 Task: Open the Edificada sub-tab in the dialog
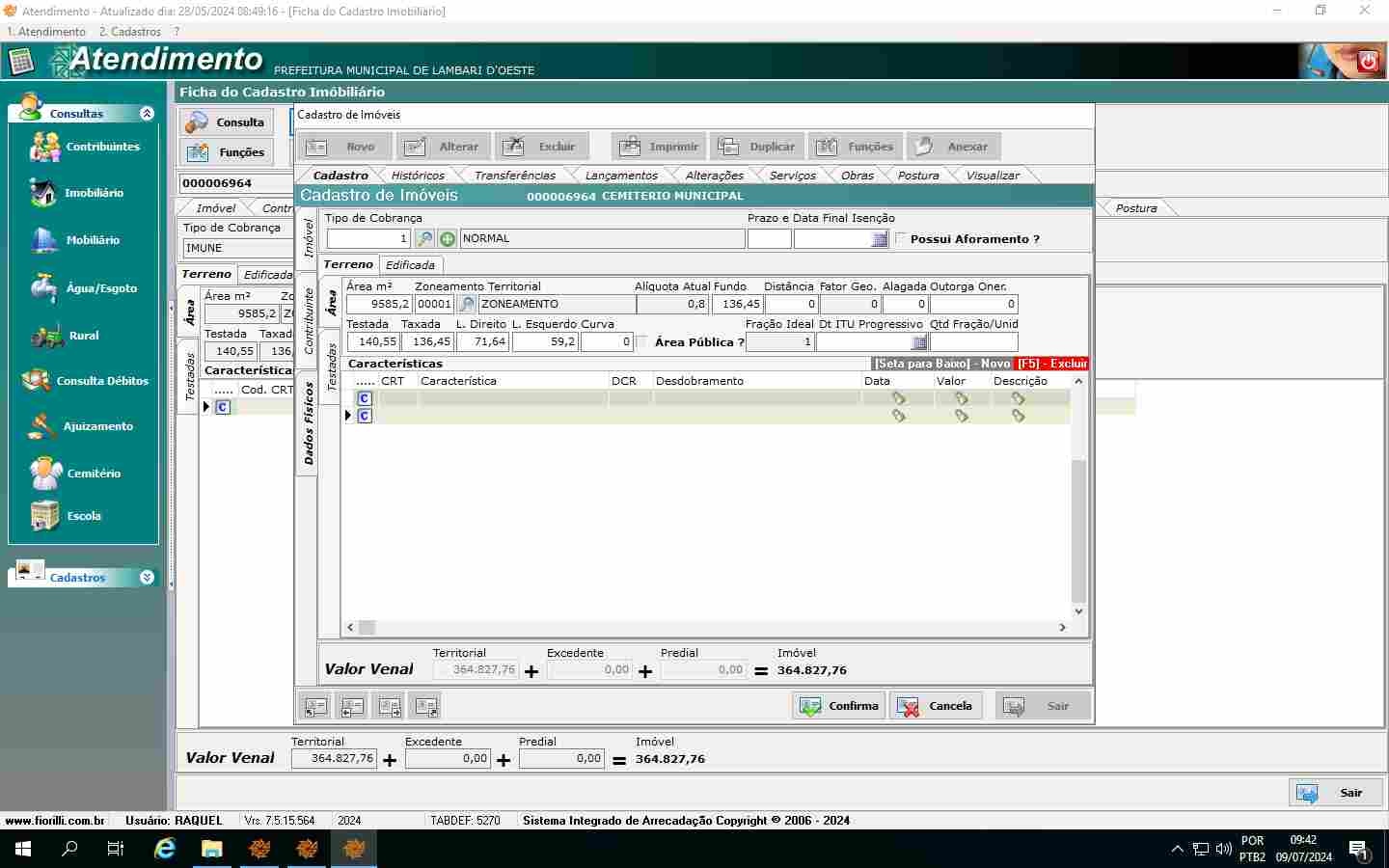pos(410,265)
